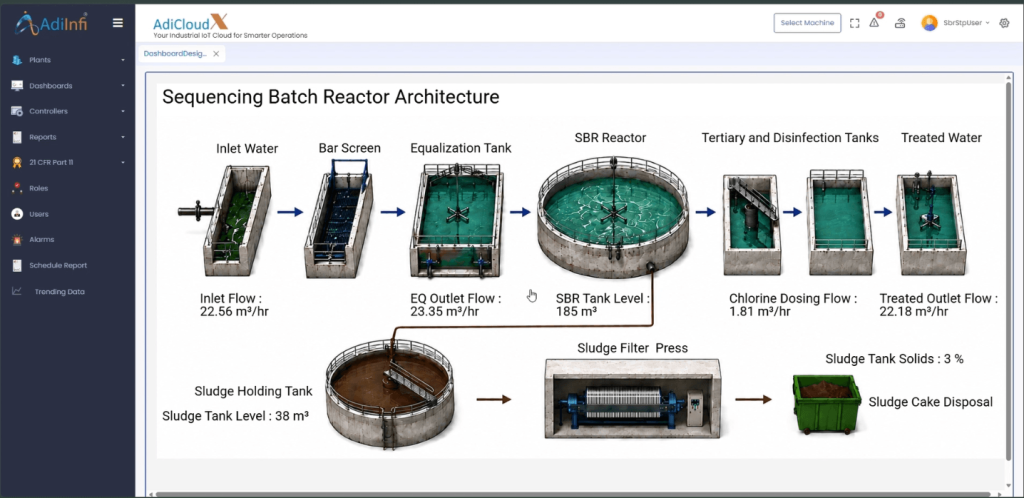
Task: Click the Reports sidebar icon
Action: tap(17, 137)
